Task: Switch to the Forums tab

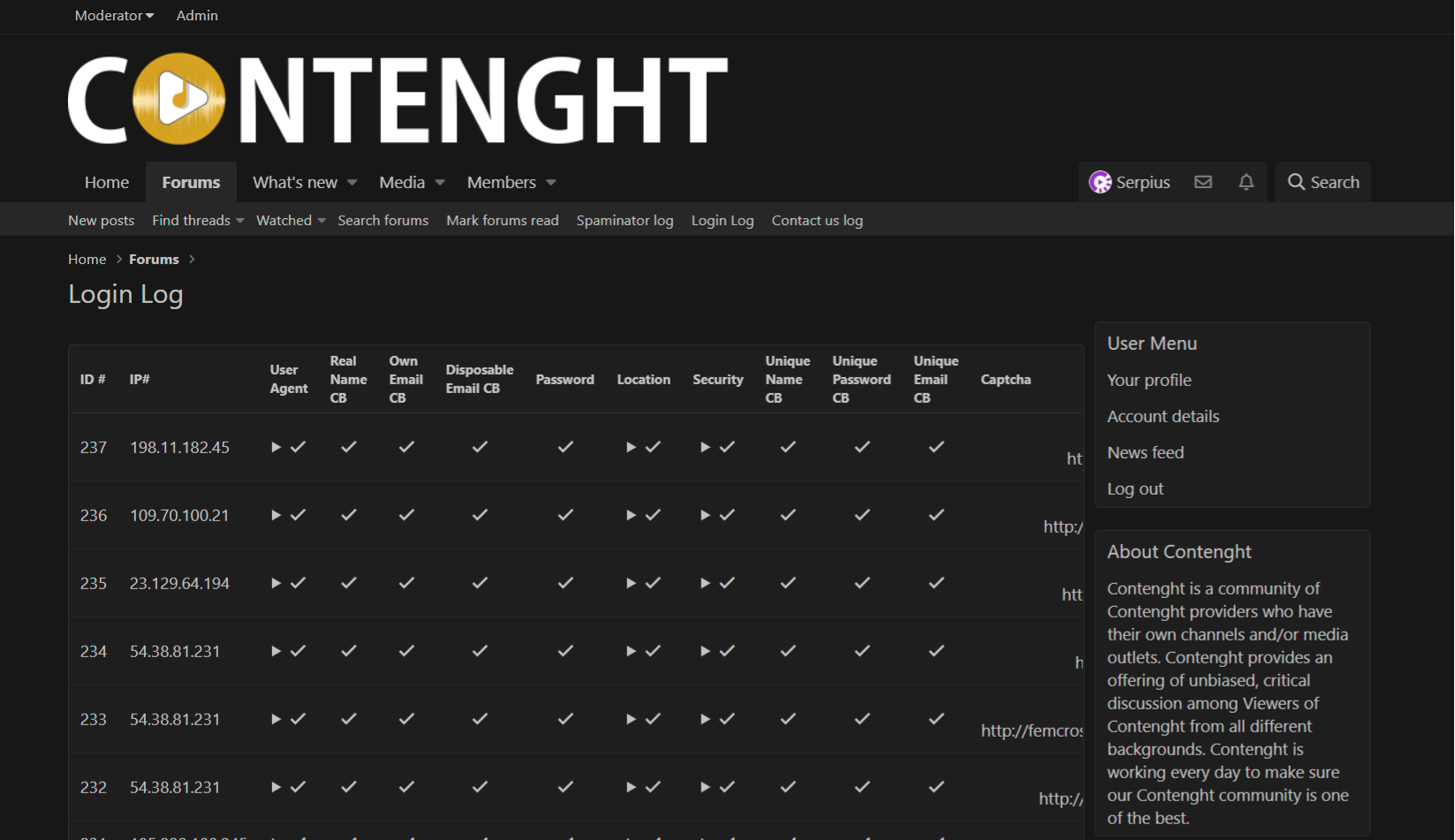Action: 191,182
